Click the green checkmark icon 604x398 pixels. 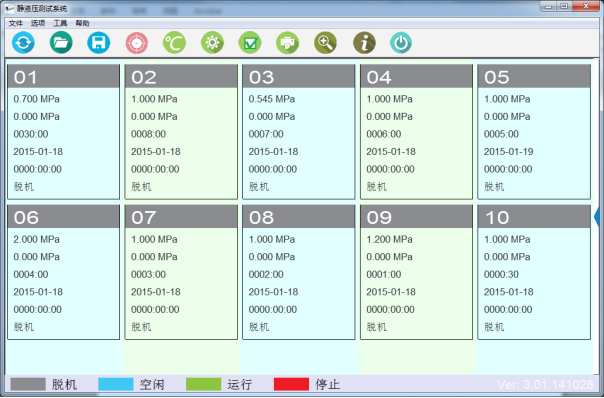(250, 42)
